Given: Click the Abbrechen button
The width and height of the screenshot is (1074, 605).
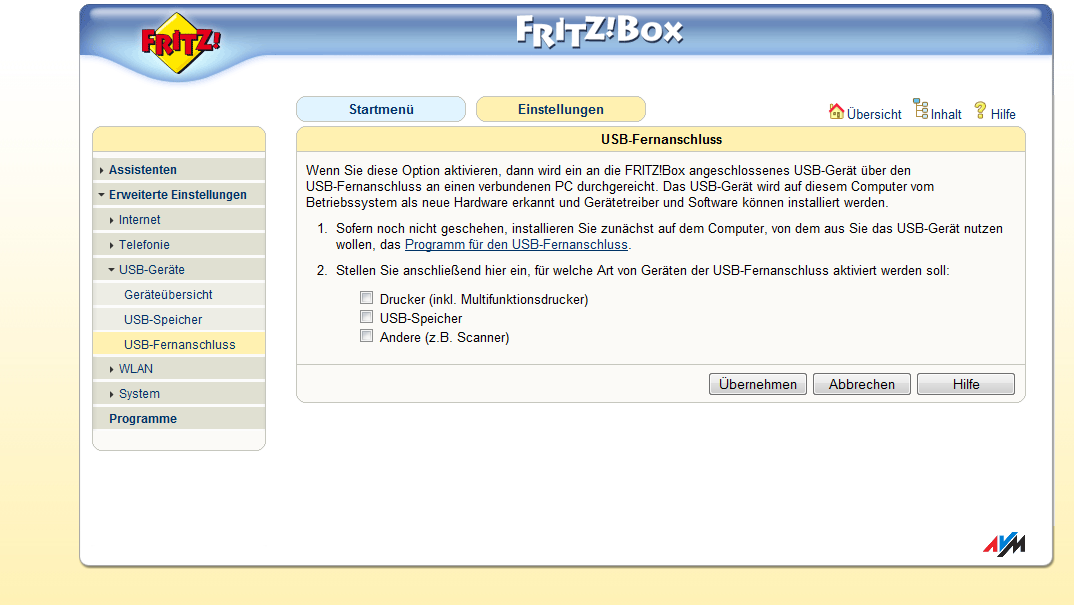Looking at the screenshot, I should coord(862,384).
